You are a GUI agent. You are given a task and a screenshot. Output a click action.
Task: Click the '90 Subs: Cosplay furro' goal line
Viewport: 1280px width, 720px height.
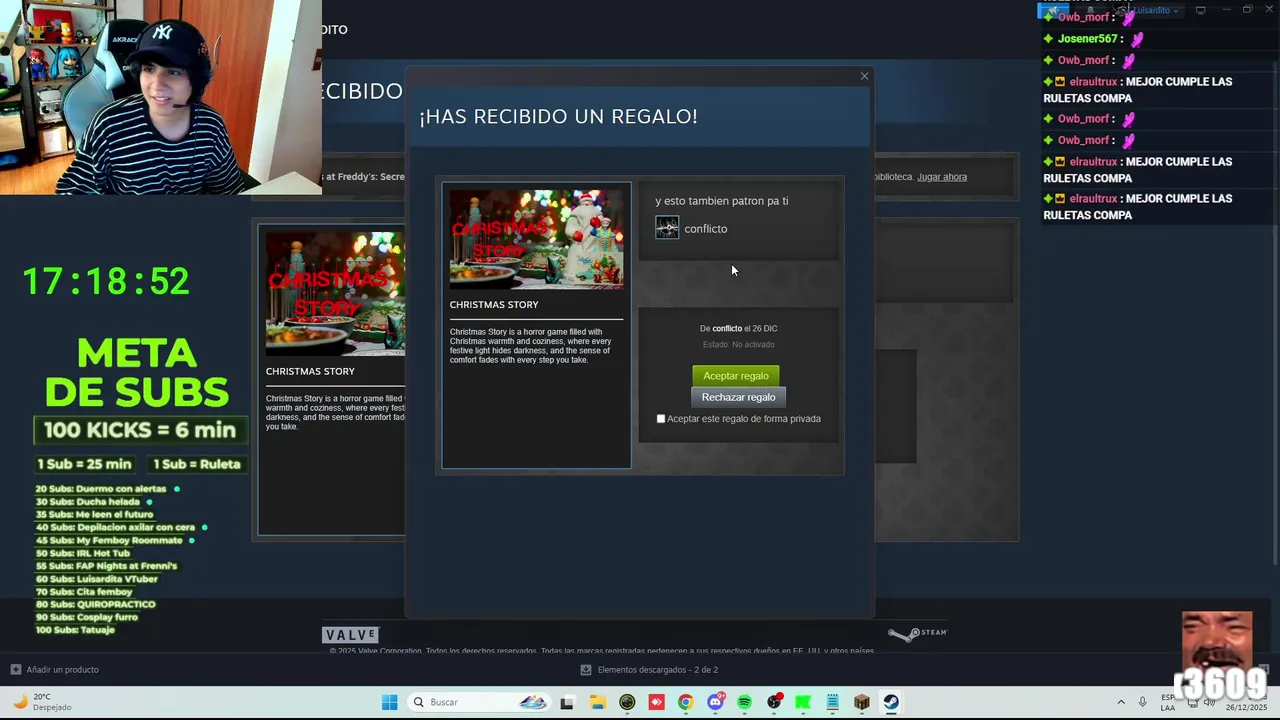point(87,618)
